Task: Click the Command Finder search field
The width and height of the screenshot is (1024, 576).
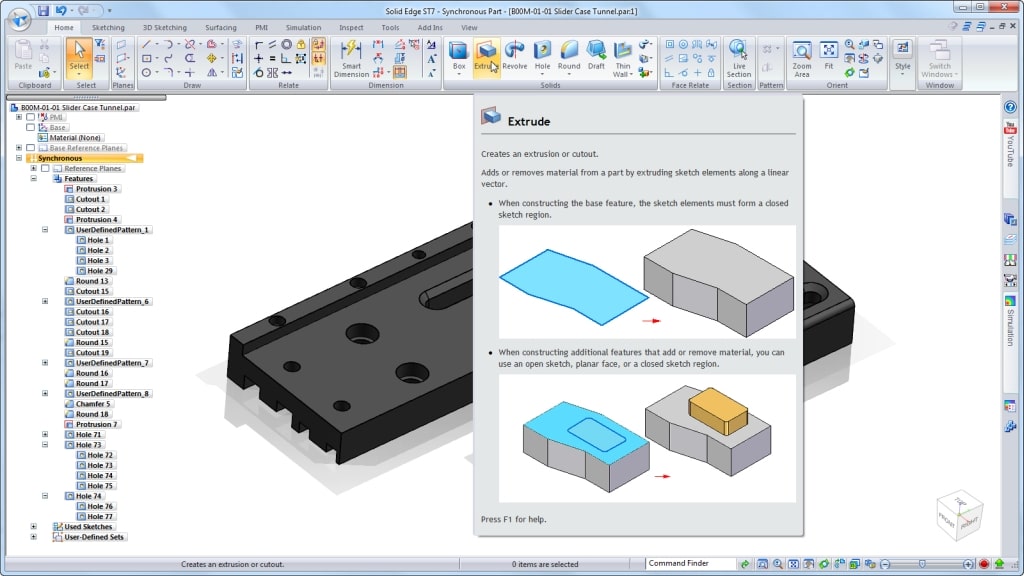Action: click(x=691, y=564)
